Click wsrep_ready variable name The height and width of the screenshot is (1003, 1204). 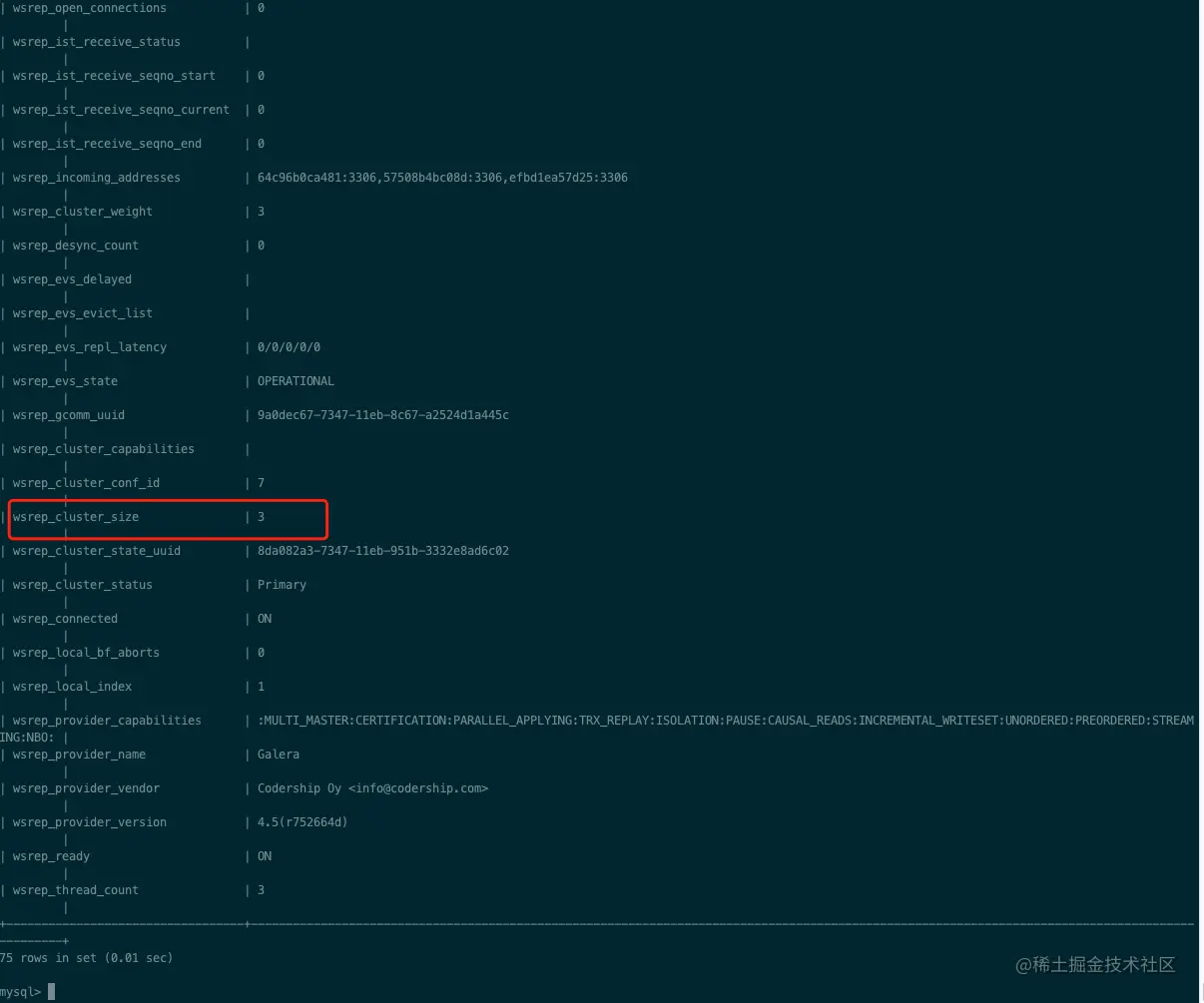point(51,856)
